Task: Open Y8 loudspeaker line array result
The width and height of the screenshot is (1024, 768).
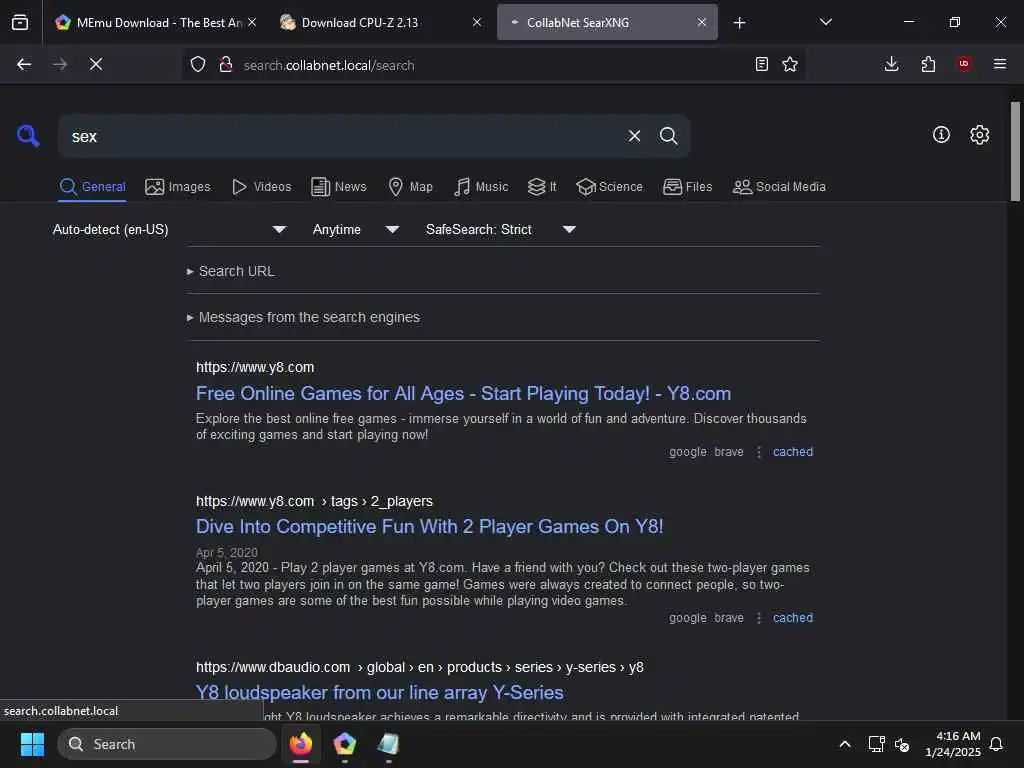Action: [x=379, y=692]
